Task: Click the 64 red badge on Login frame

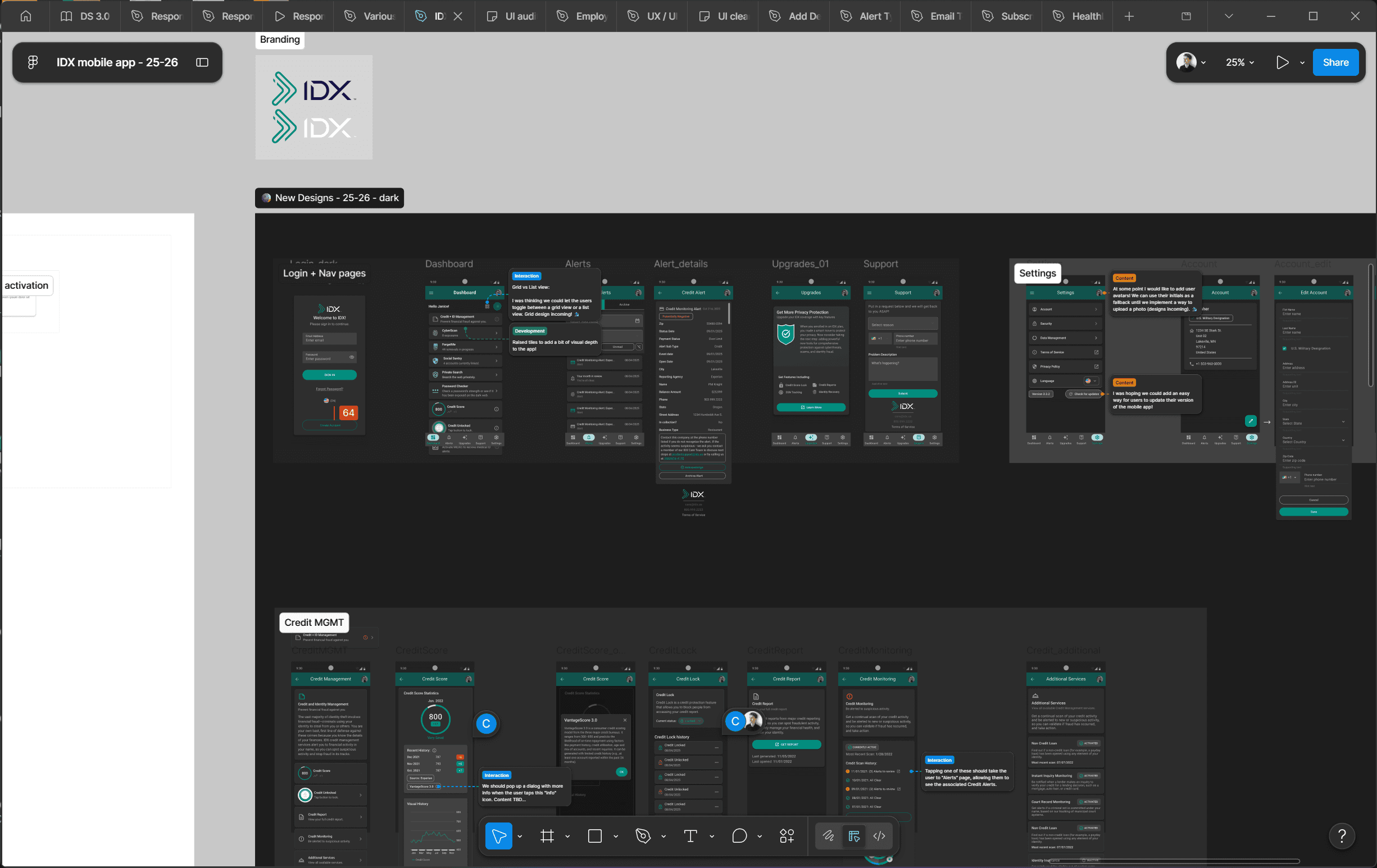Action: point(348,413)
